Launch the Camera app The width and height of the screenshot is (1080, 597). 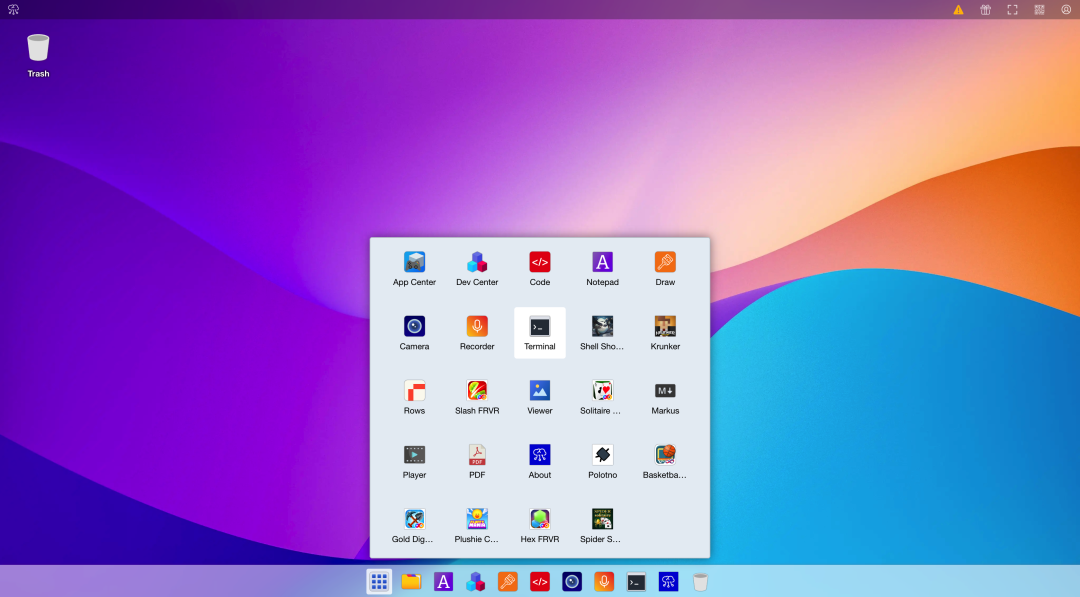point(414,326)
